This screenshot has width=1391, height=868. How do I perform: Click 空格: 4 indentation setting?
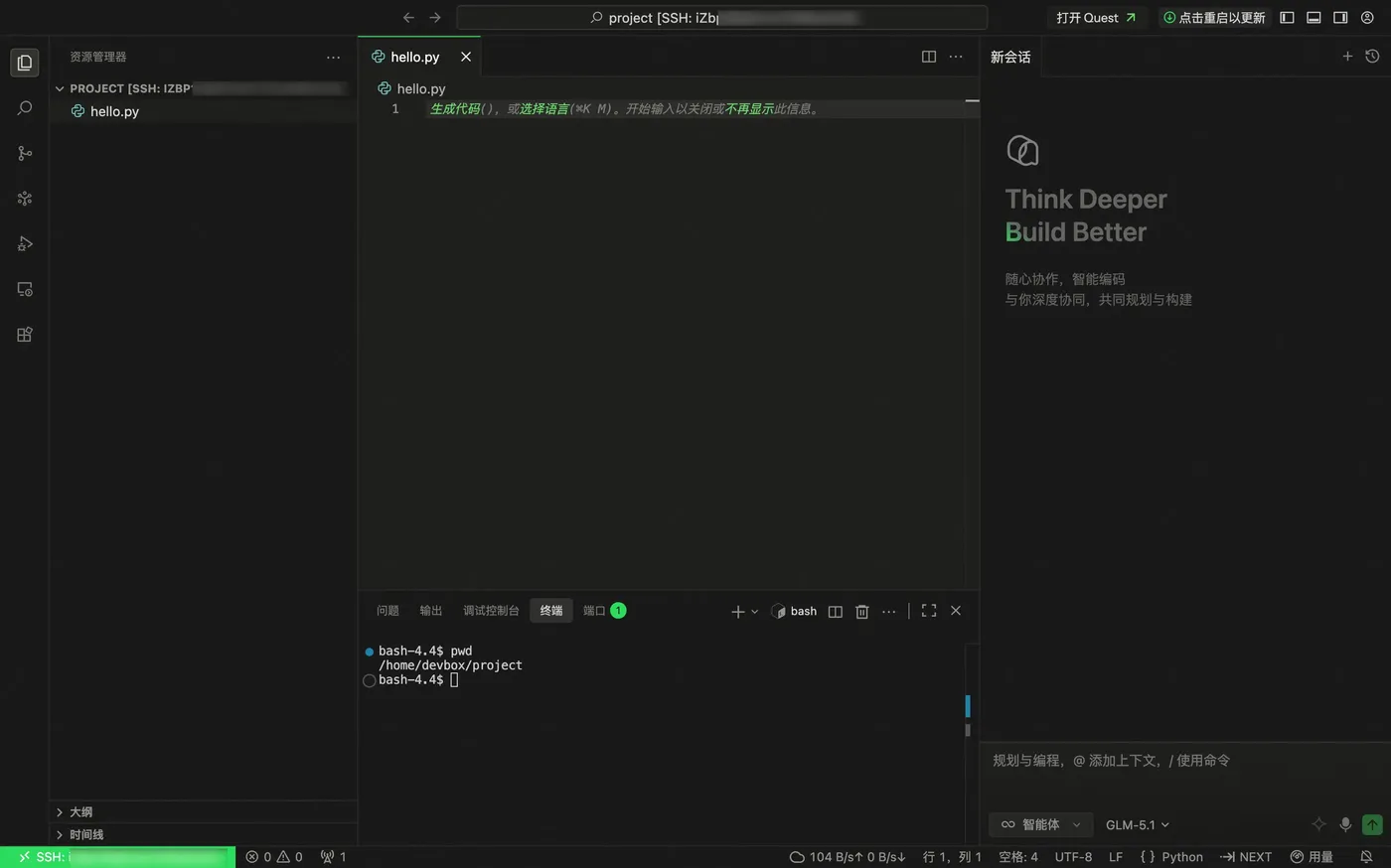click(1018, 857)
